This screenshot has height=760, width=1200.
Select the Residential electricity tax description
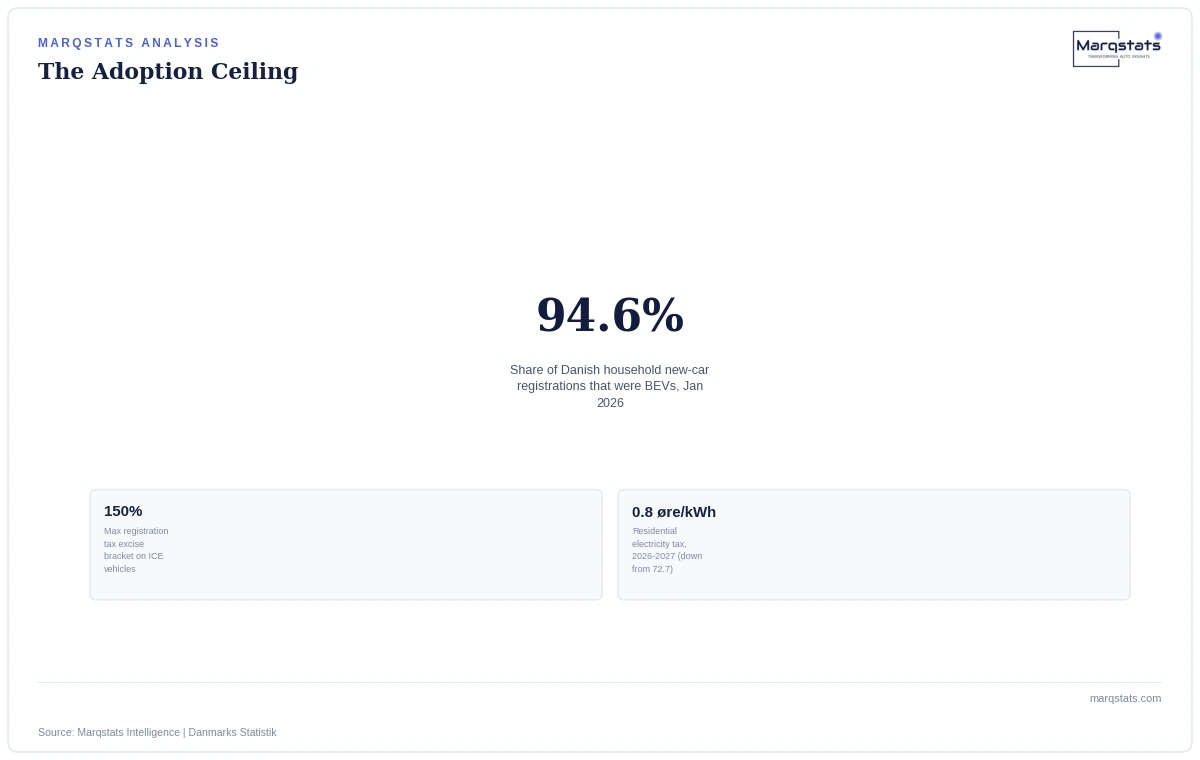pyautogui.click(x=667, y=550)
